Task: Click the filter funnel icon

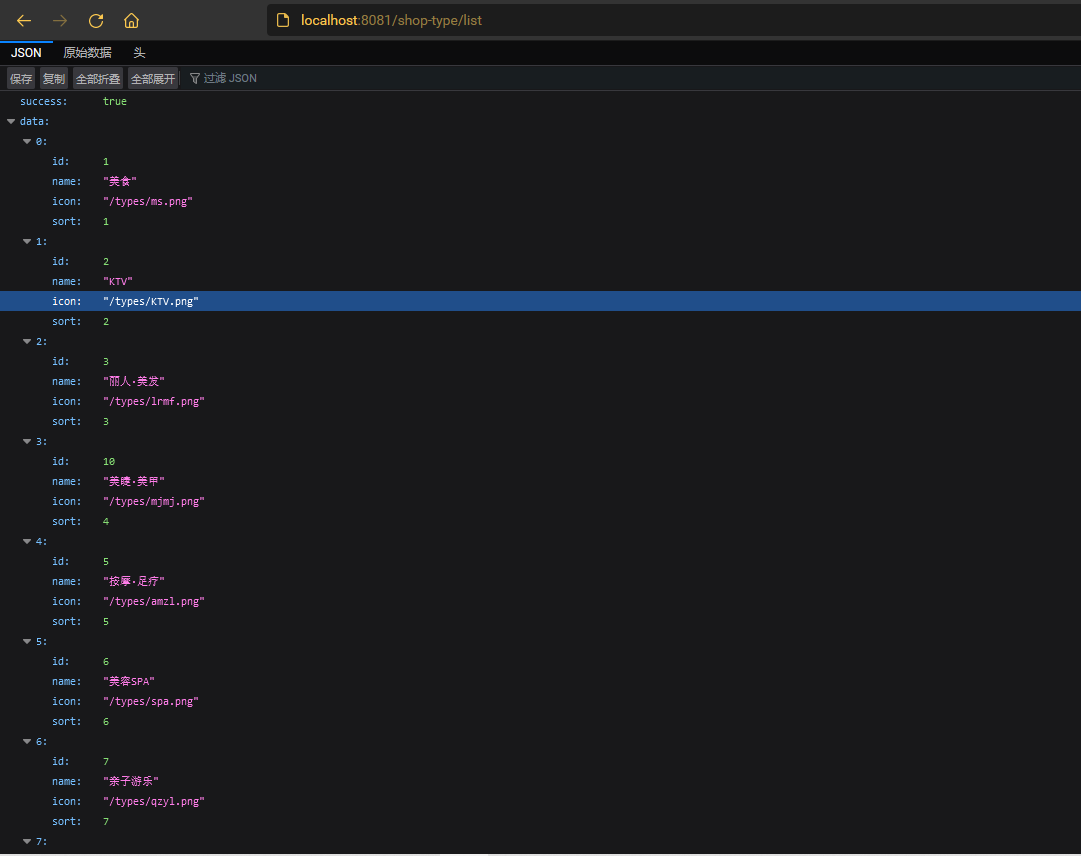Action: click(x=195, y=79)
